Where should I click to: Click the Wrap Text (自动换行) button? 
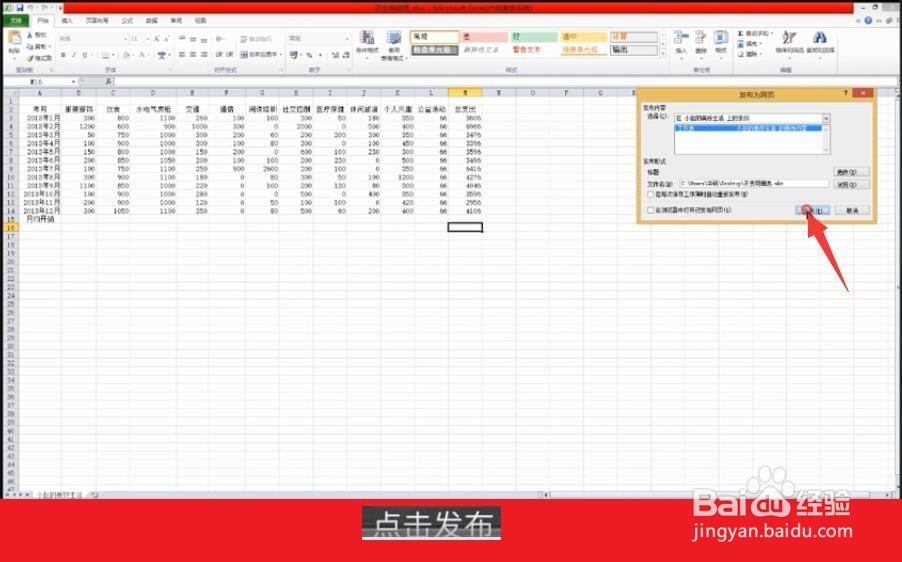(256, 39)
